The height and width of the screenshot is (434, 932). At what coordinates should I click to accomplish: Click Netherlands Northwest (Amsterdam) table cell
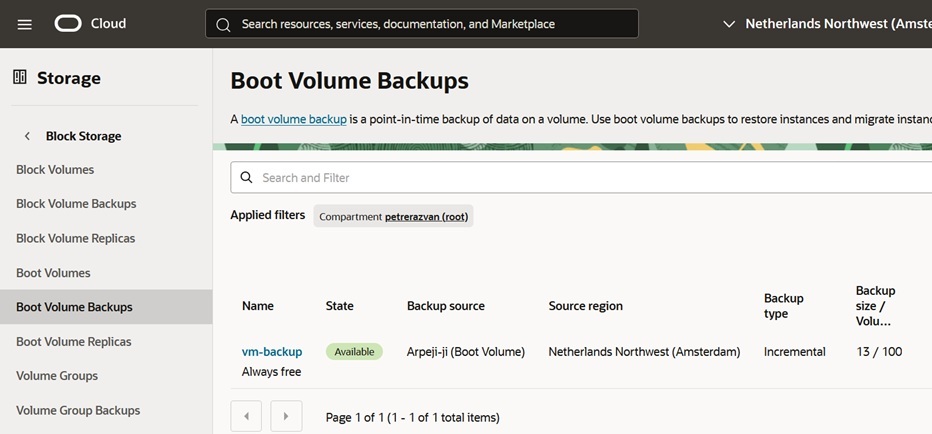644,352
